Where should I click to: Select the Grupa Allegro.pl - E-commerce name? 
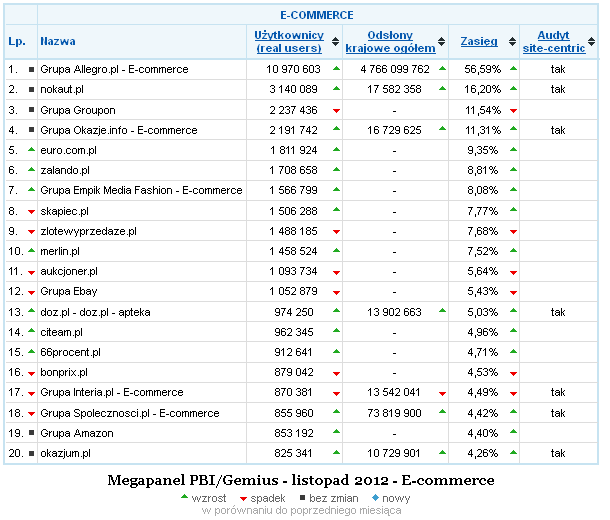pyautogui.click(x=116, y=70)
